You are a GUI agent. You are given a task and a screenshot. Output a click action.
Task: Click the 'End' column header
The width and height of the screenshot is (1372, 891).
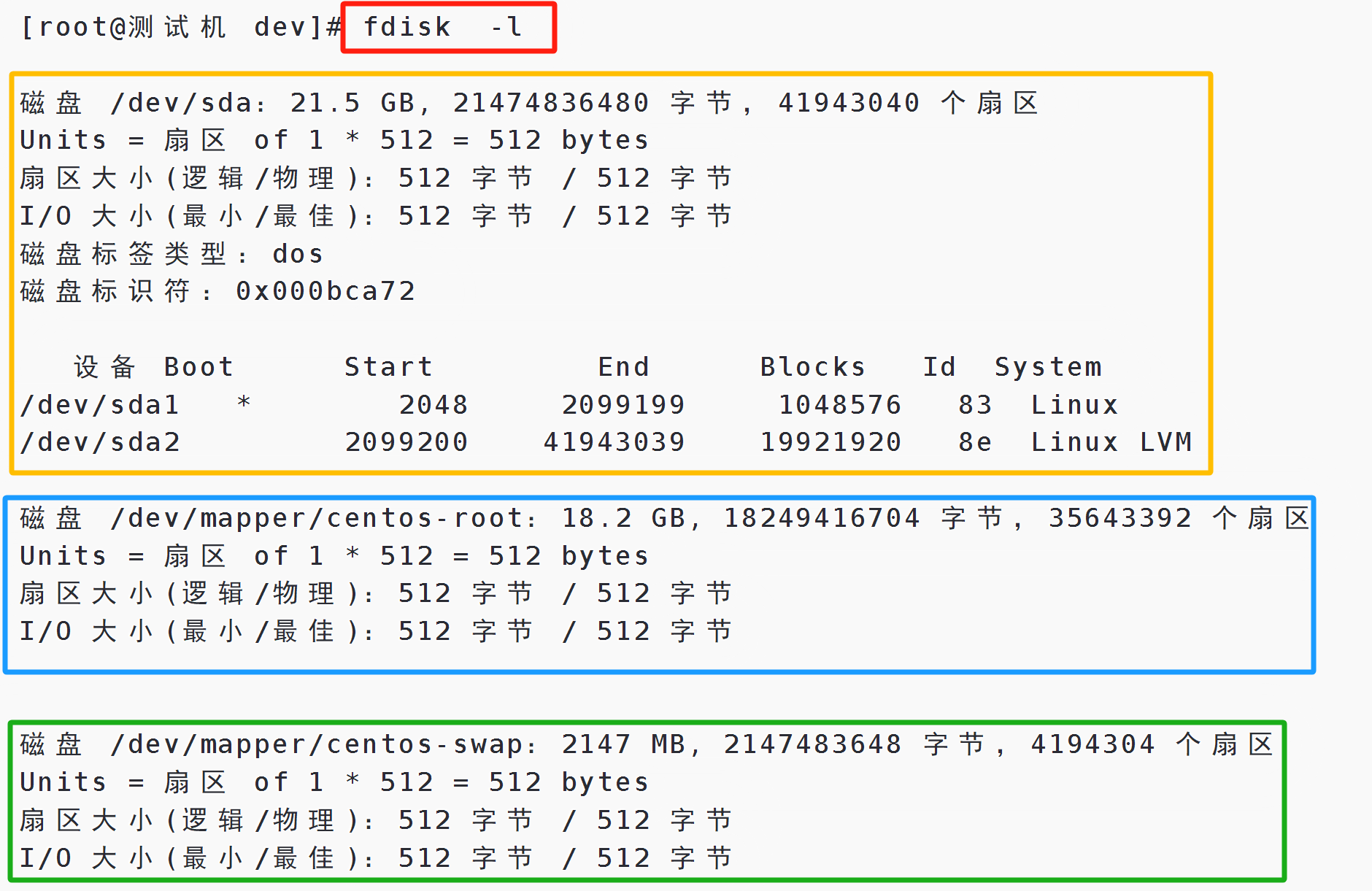pyautogui.click(x=623, y=367)
